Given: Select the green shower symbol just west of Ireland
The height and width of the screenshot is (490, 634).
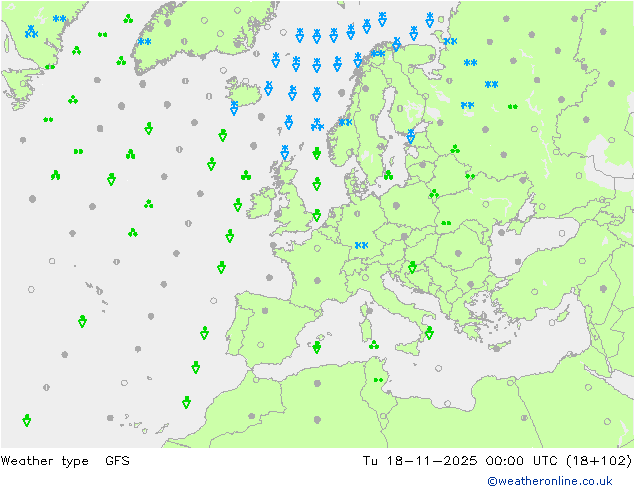Looking at the screenshot, I should point(238,205).
